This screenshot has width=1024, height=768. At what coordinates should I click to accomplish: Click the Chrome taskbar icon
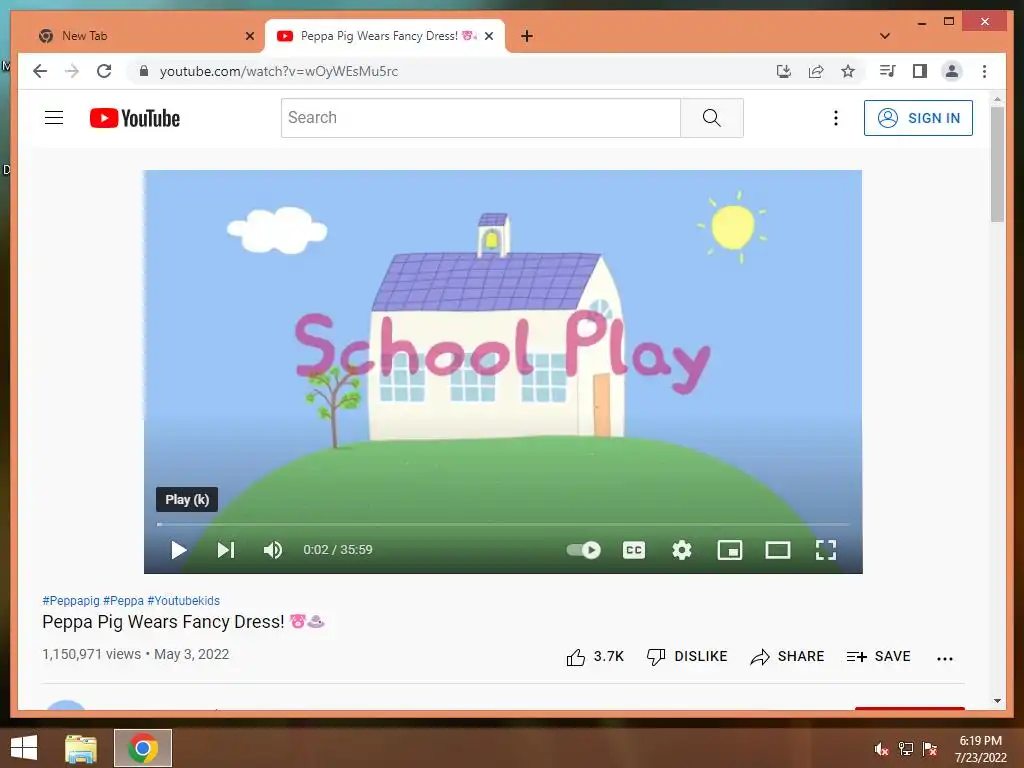pyautogui.click(x=143, y=748)
